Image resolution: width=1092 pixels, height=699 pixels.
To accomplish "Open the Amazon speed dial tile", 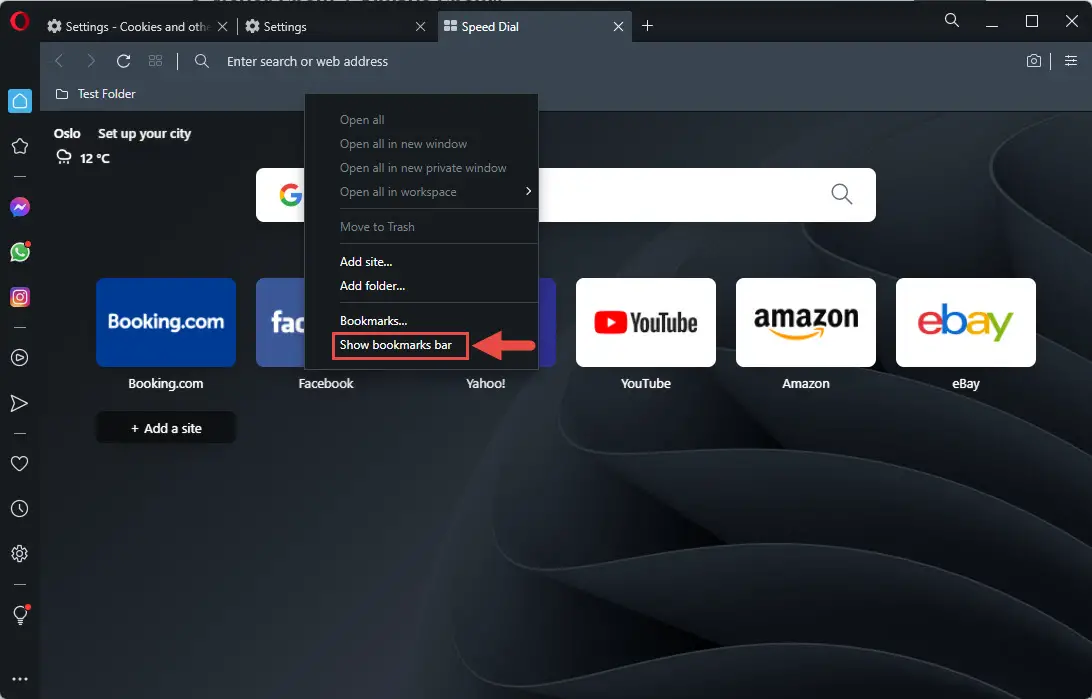I will (806, 322).
